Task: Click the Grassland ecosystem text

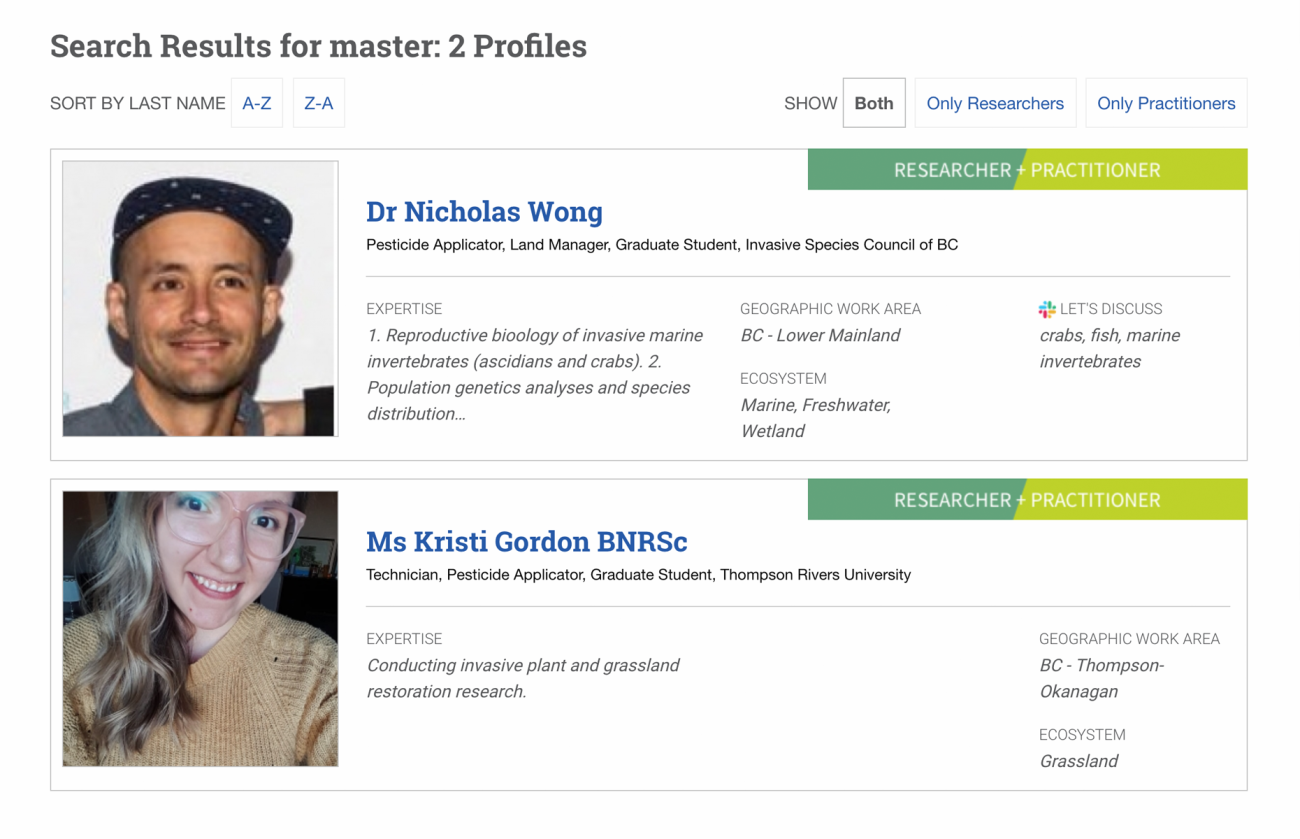Action: coord(1078,761)
